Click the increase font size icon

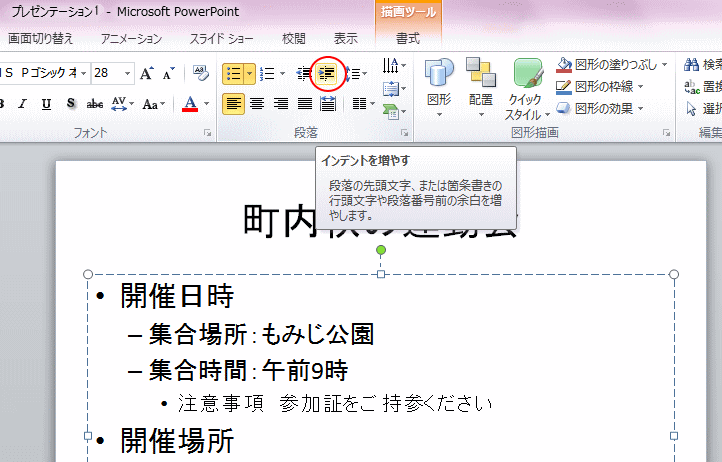pos(146,73)
